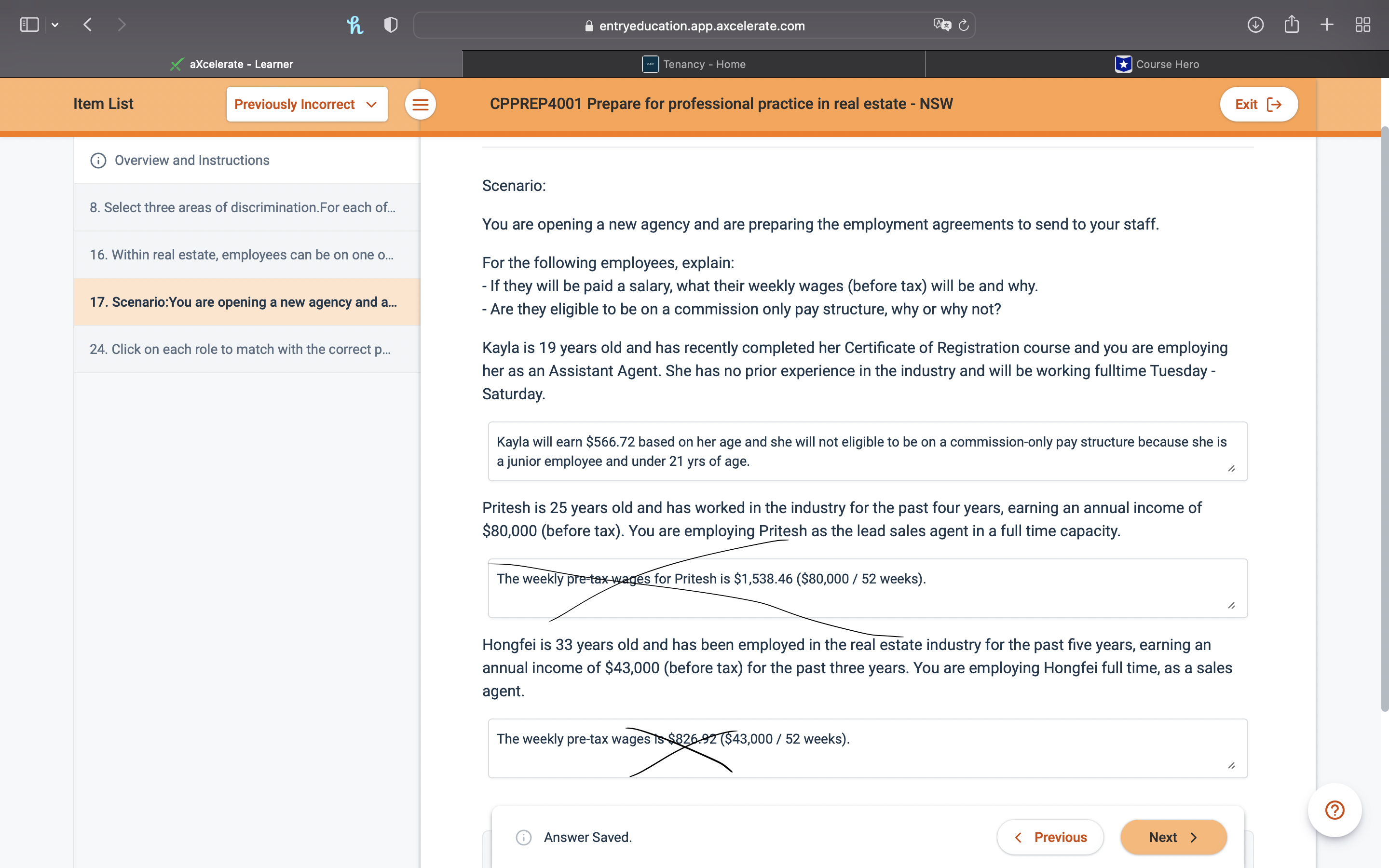Click the info icon beside Overview and Instructions
Image resolution: width=1389 pixels, height=868 pixels.
point(97,161)
